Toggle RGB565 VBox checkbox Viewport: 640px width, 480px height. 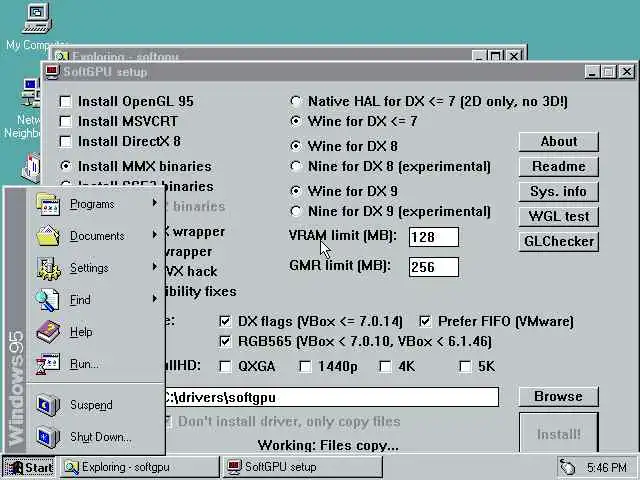point(225,341)
